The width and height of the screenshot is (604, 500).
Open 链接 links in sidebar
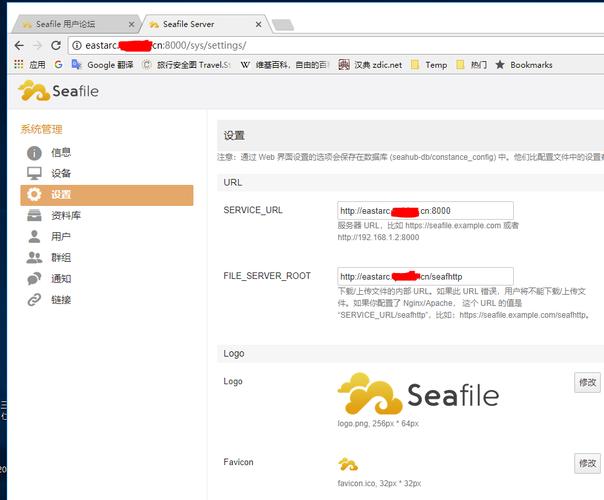point(61,300)
